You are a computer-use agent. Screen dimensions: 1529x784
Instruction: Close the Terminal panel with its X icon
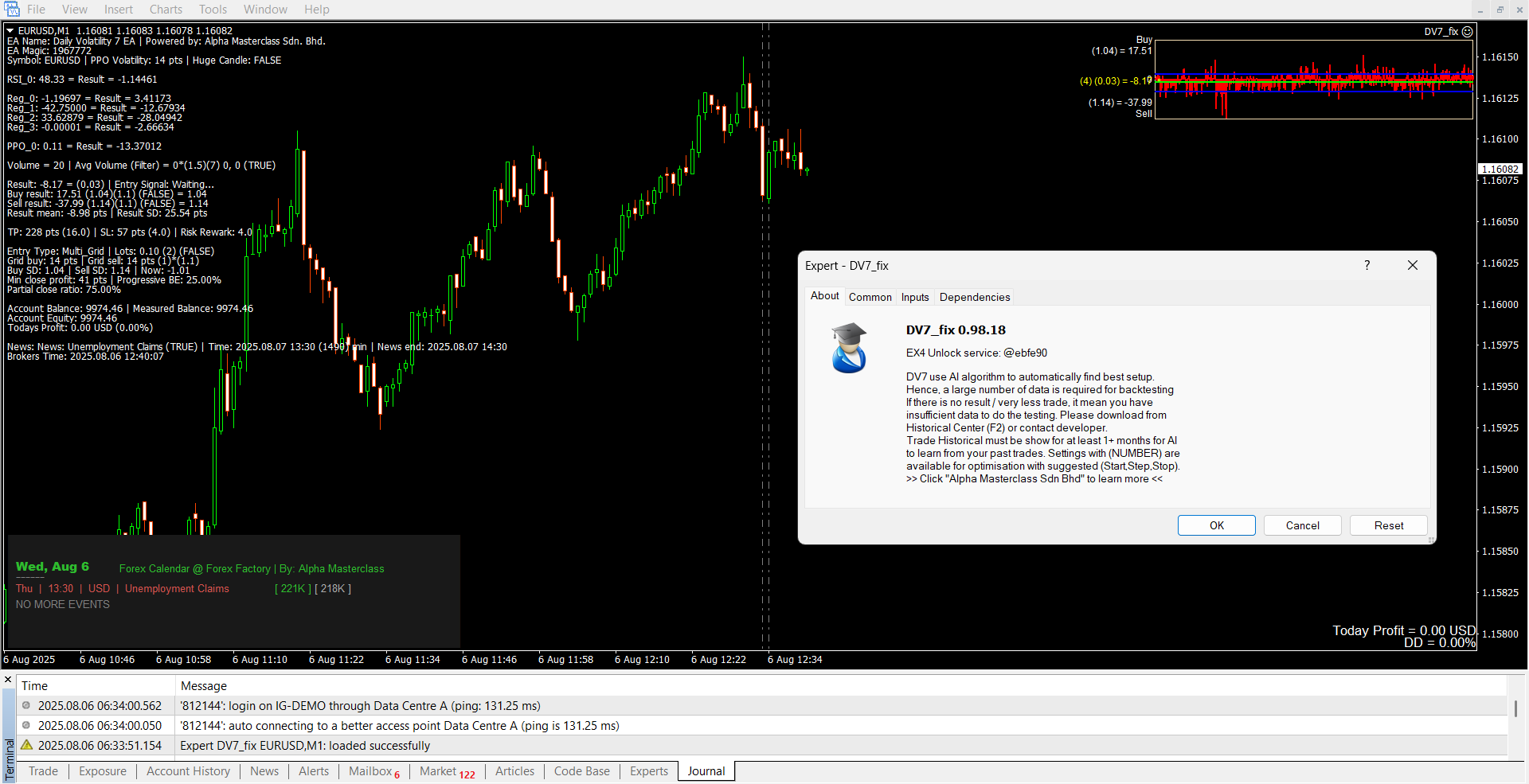coord(8,681)
